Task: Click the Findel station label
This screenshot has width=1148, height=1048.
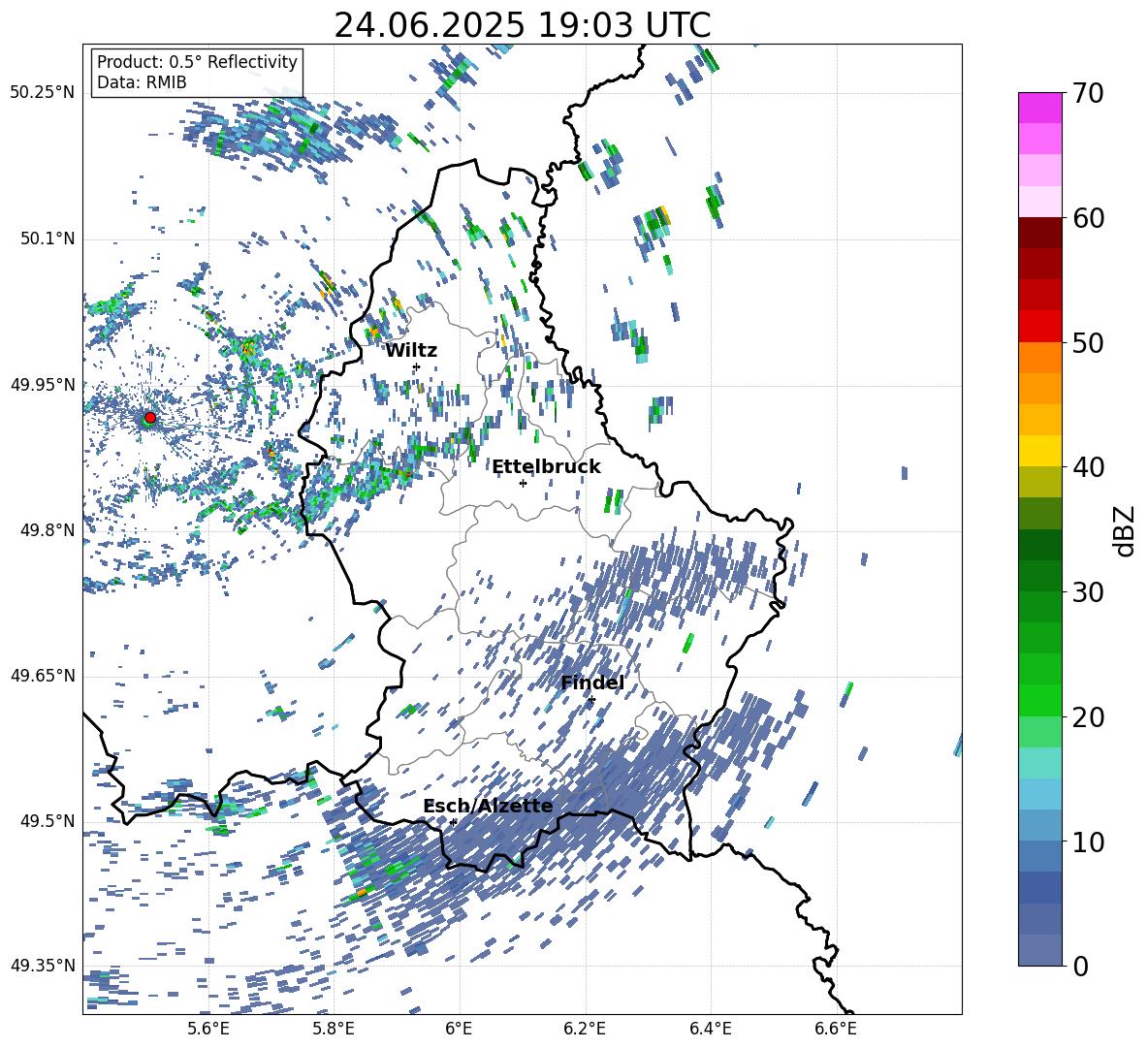Action: point(592,683)
